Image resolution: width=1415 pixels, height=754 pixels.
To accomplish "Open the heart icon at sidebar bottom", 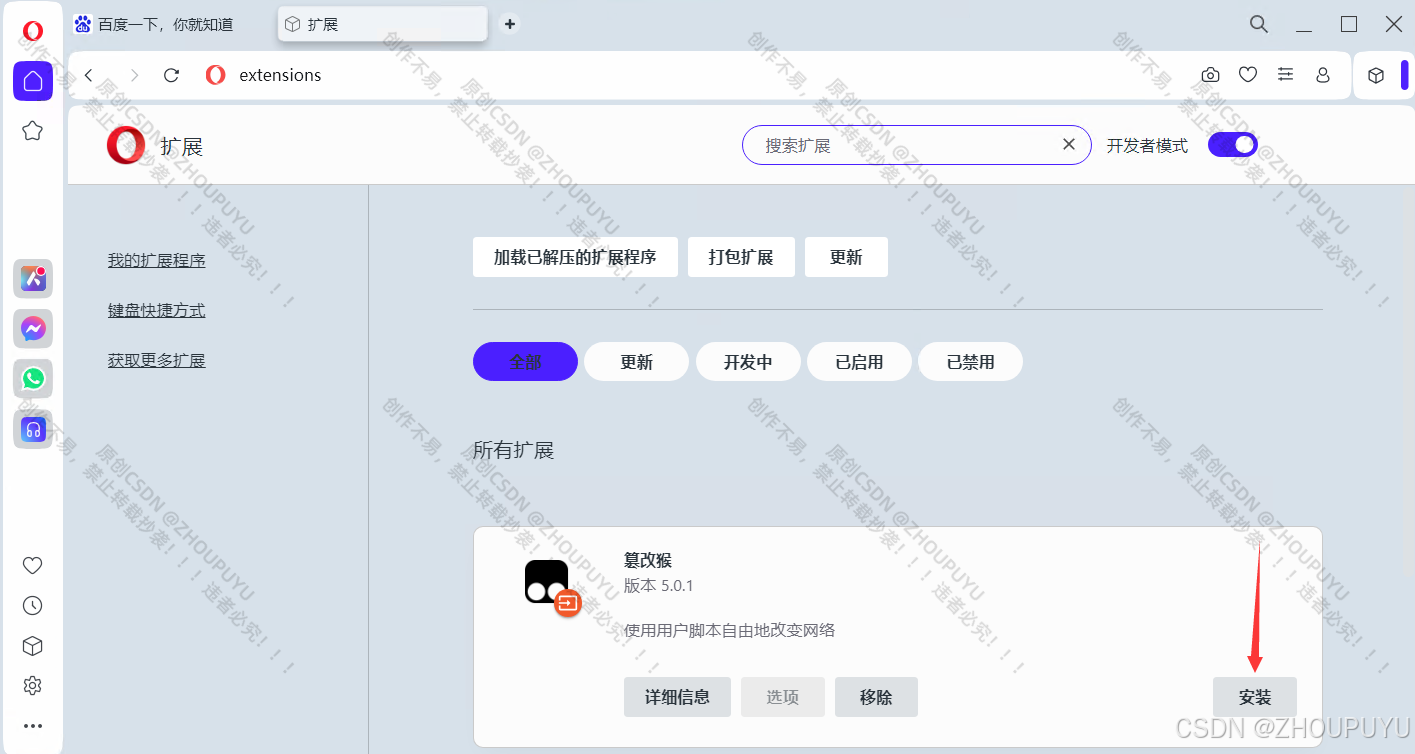I will [x=33, y=565].
